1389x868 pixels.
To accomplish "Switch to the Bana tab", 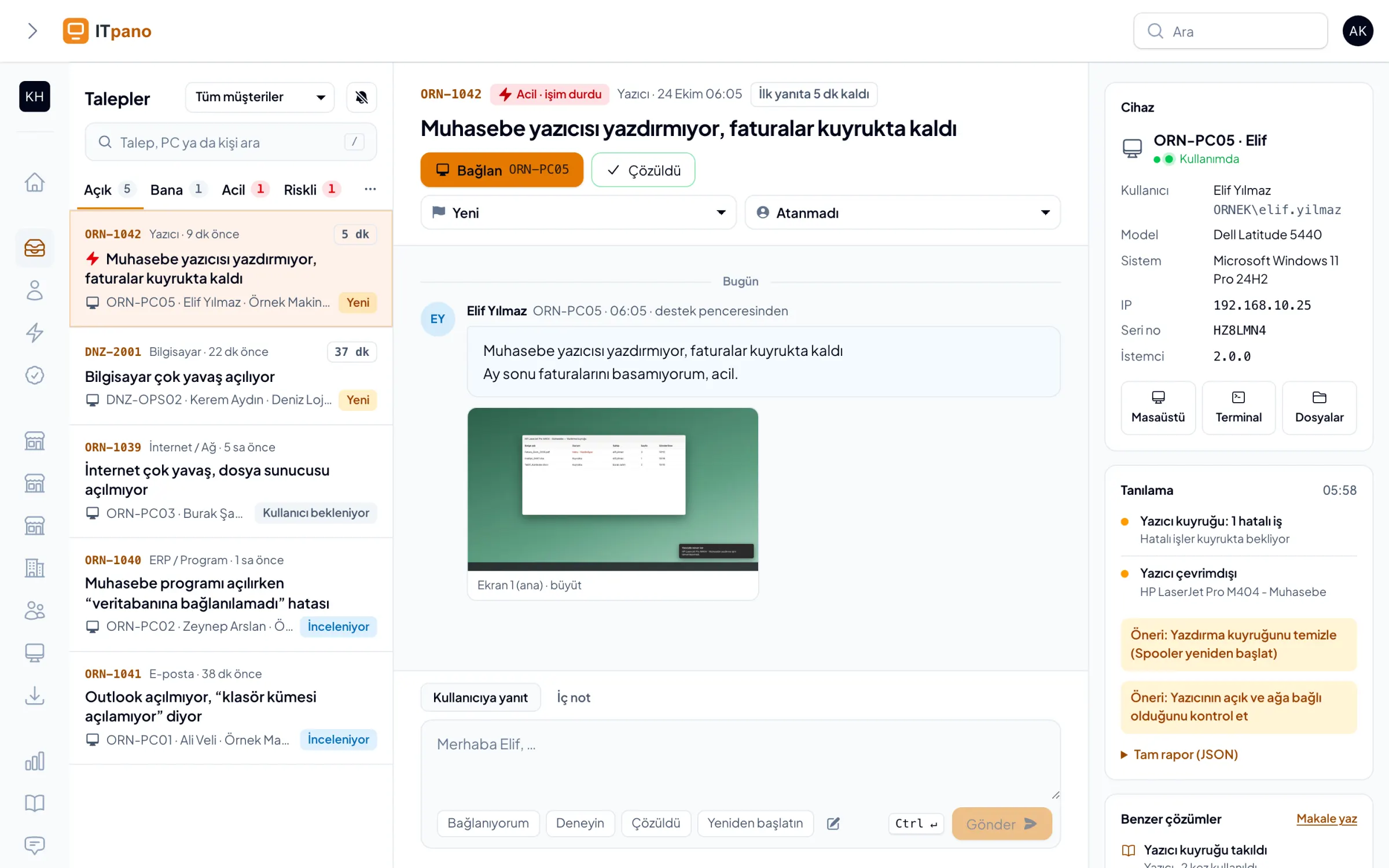I will (178, 190).
